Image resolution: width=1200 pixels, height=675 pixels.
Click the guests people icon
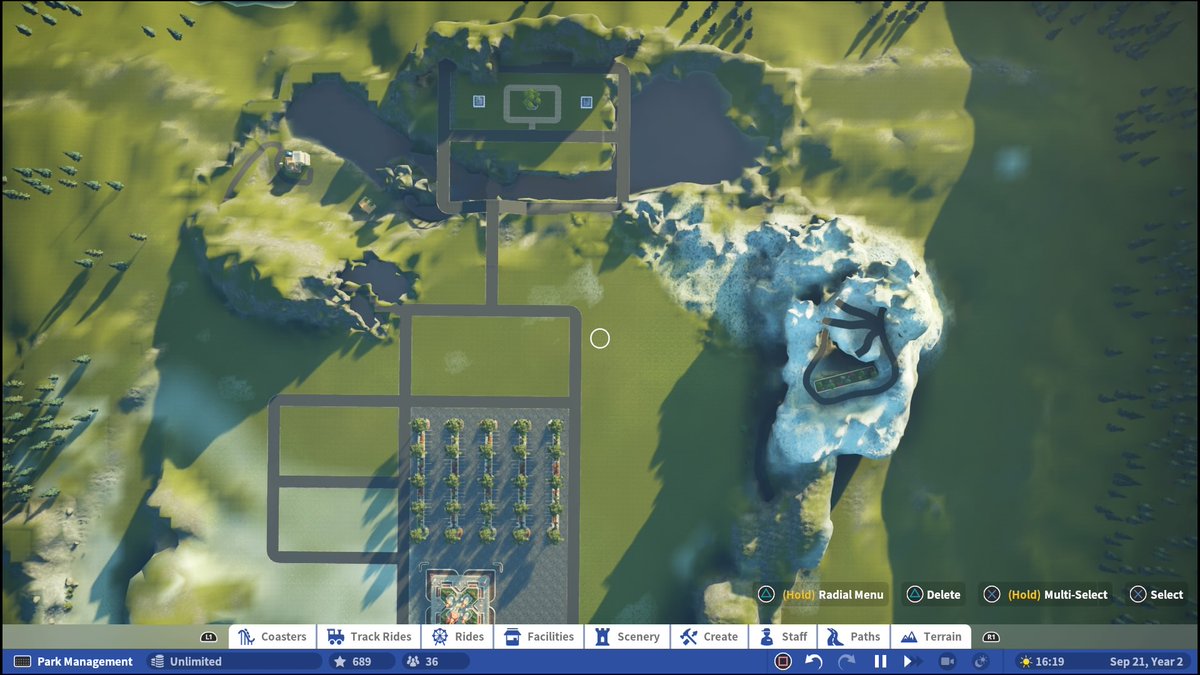point(411,661)
